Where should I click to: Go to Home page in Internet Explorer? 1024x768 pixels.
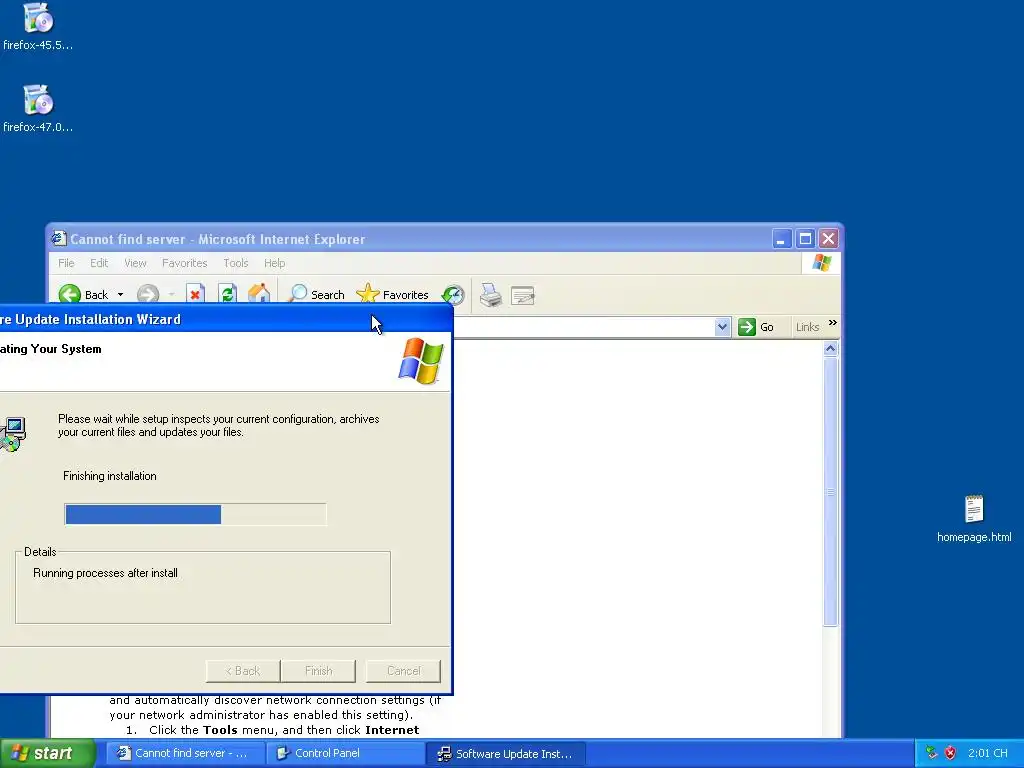pos(259,295)
